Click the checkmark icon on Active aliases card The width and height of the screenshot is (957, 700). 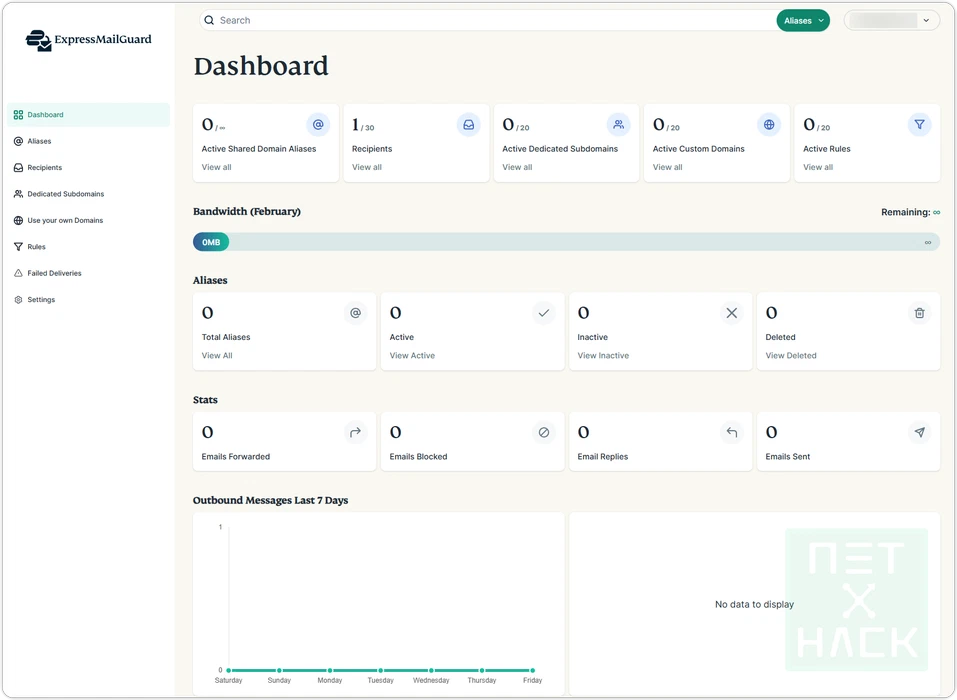click(543, 313)
